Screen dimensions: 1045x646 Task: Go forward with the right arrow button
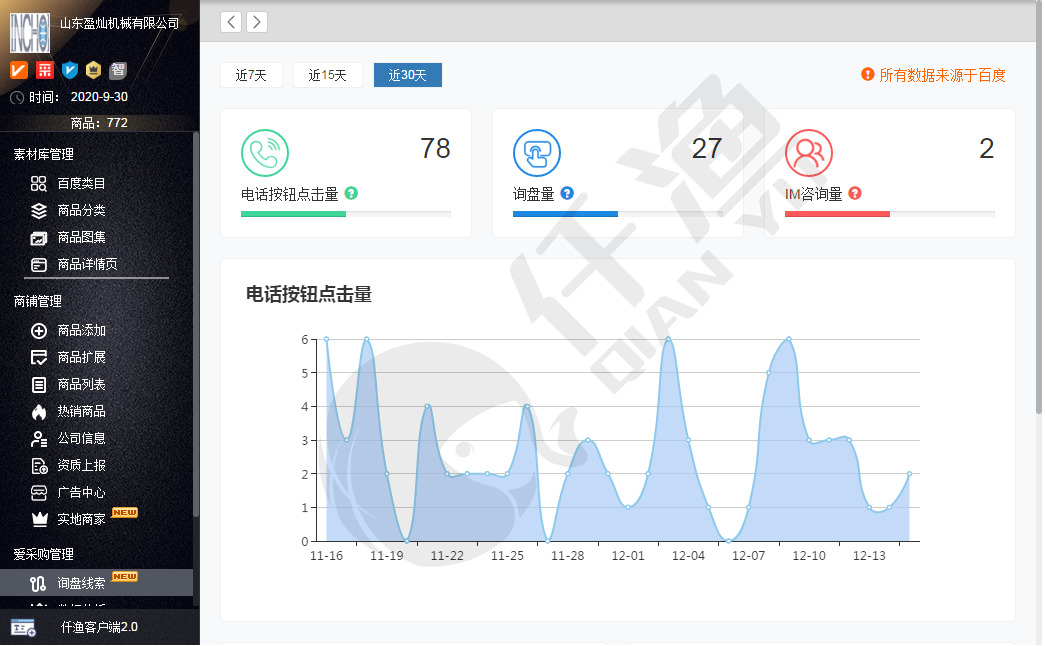click(257, 22)
